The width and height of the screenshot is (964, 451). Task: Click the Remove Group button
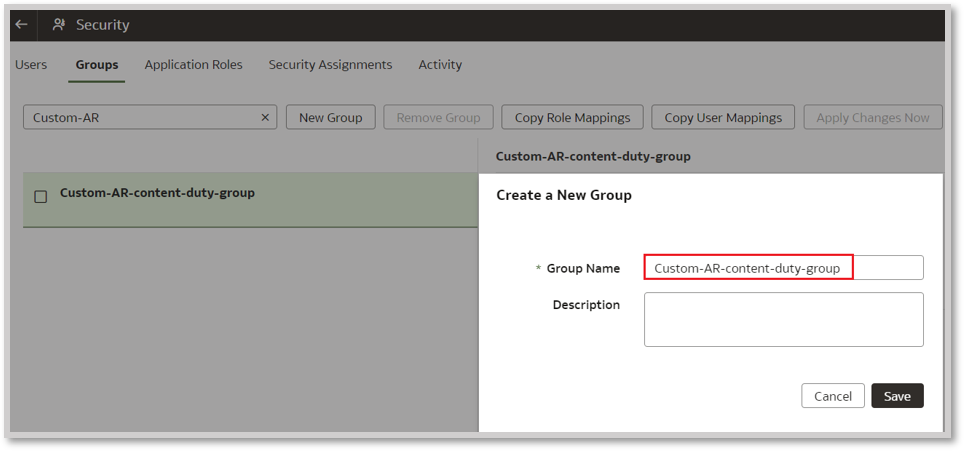(438, 117)
